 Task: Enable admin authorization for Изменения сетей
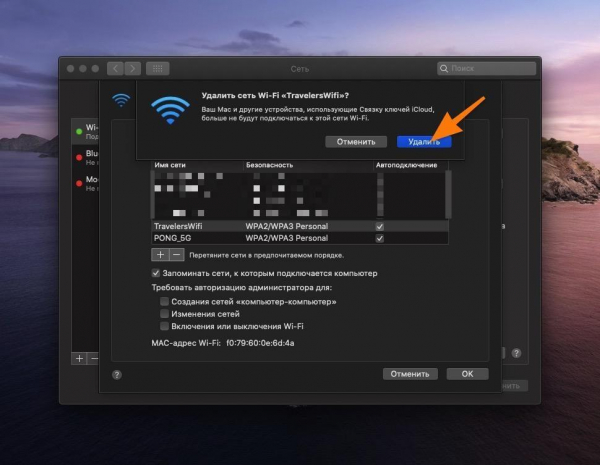[164, 314]
